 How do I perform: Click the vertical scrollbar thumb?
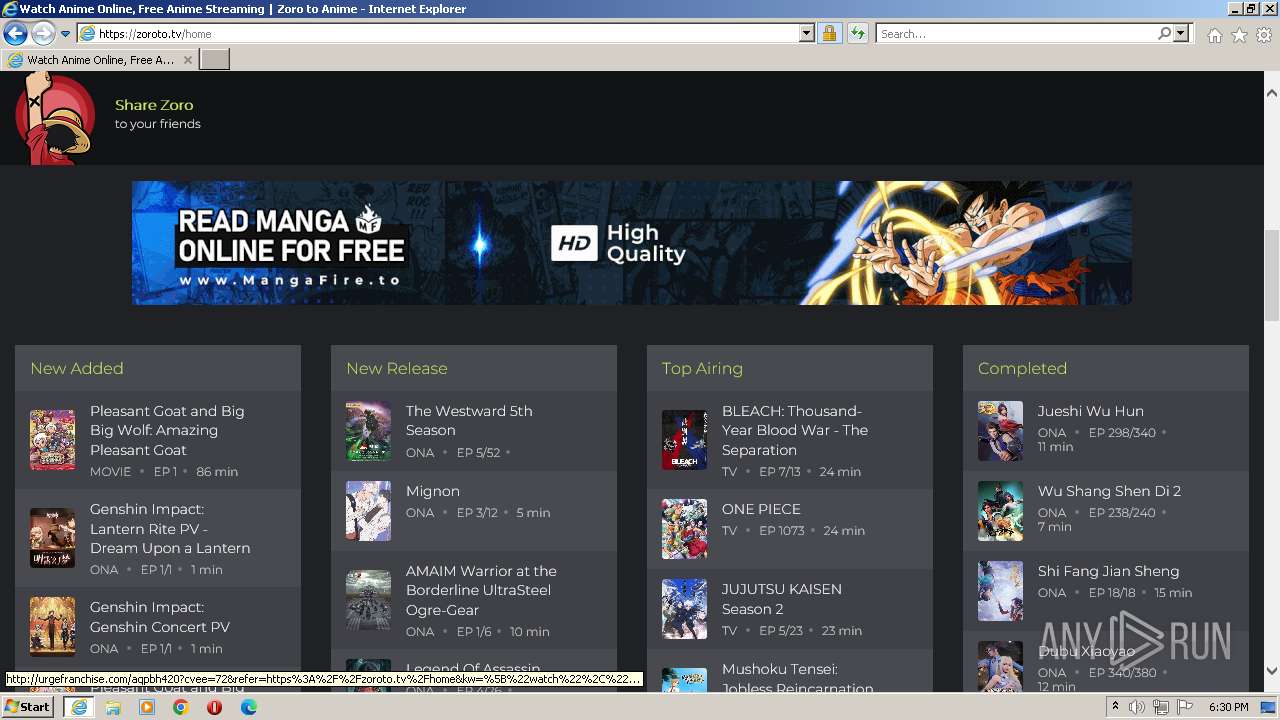pos(1272,275)
